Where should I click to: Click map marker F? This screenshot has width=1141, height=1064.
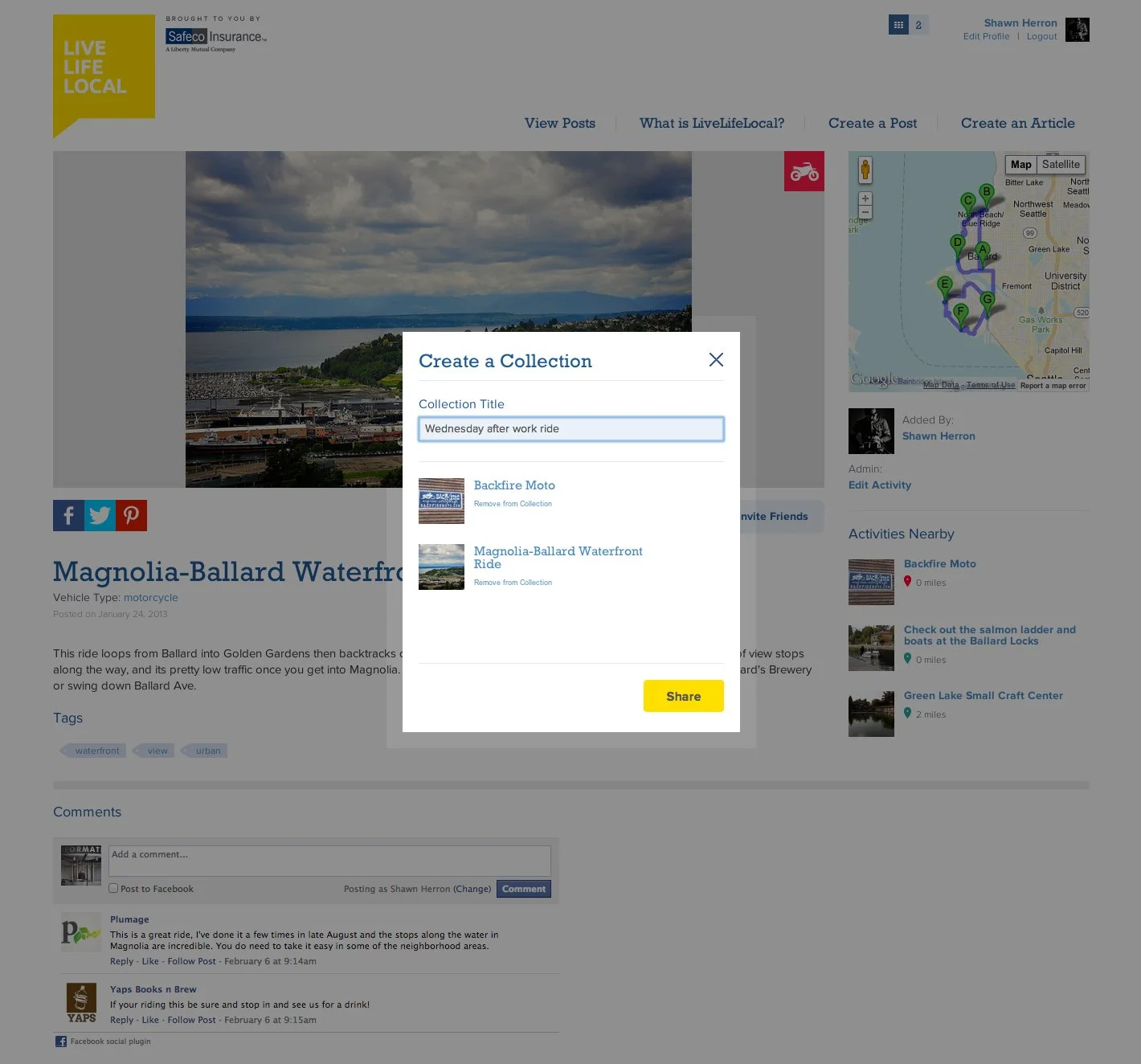pyautogui.click(x=960, y=313)
